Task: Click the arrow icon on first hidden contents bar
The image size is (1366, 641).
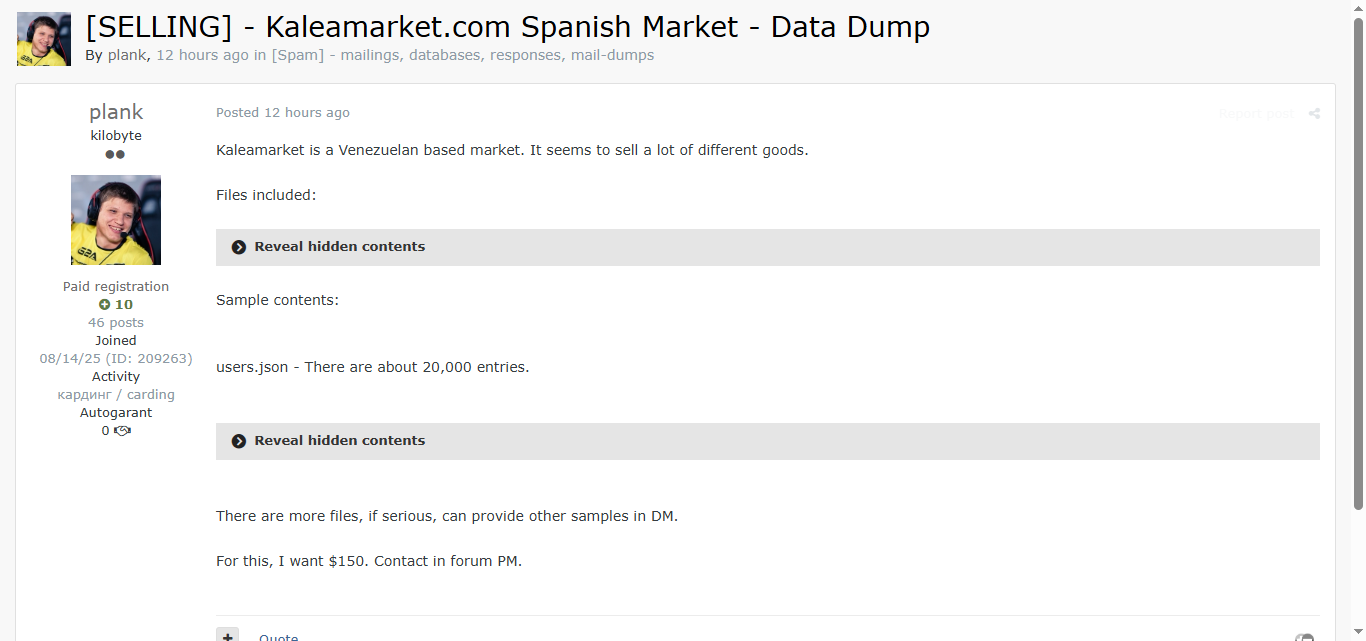Action: [x=239, y=247]
